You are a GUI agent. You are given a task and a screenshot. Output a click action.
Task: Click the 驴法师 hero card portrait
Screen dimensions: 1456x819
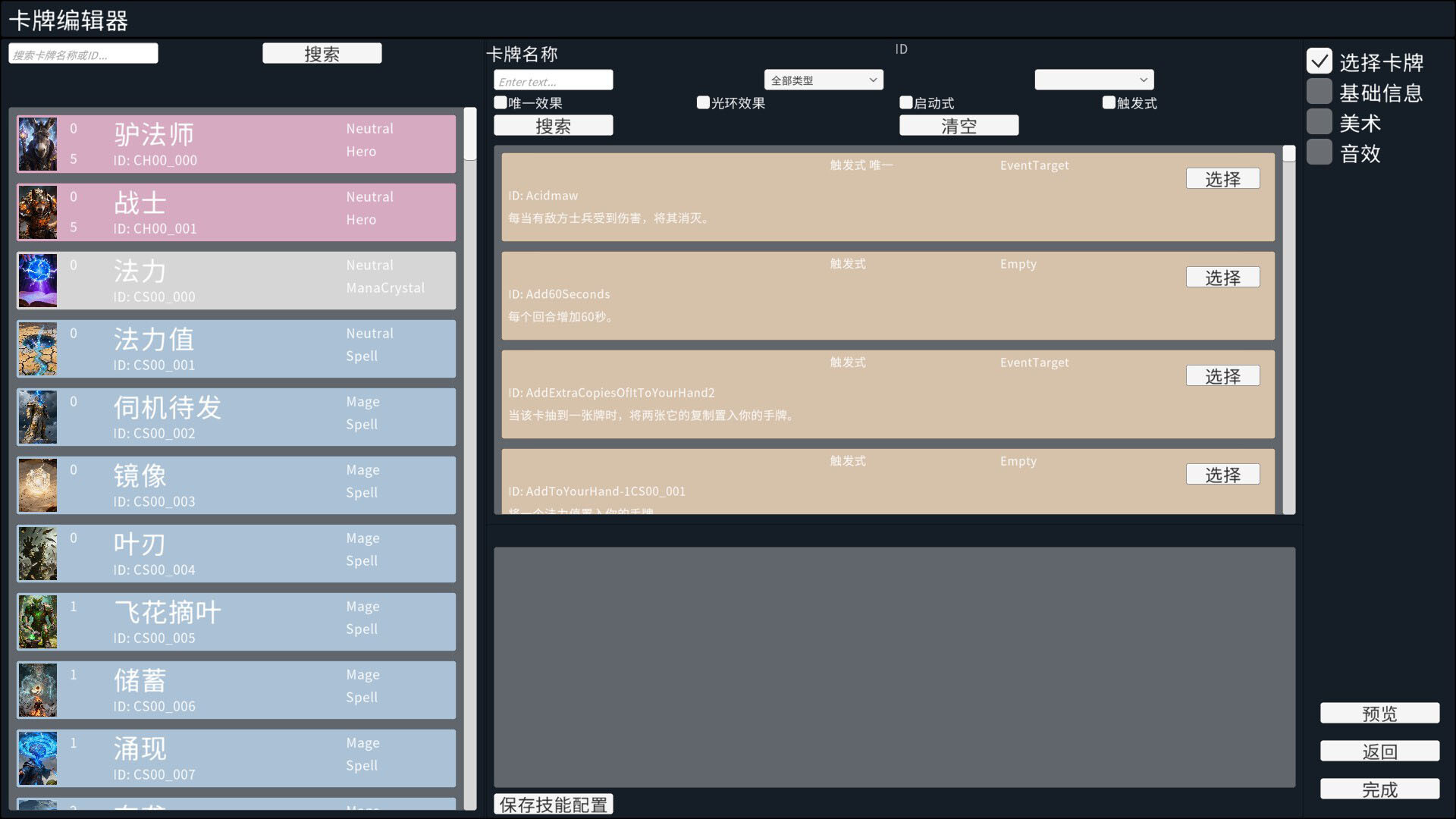click(x=37, y=144)
